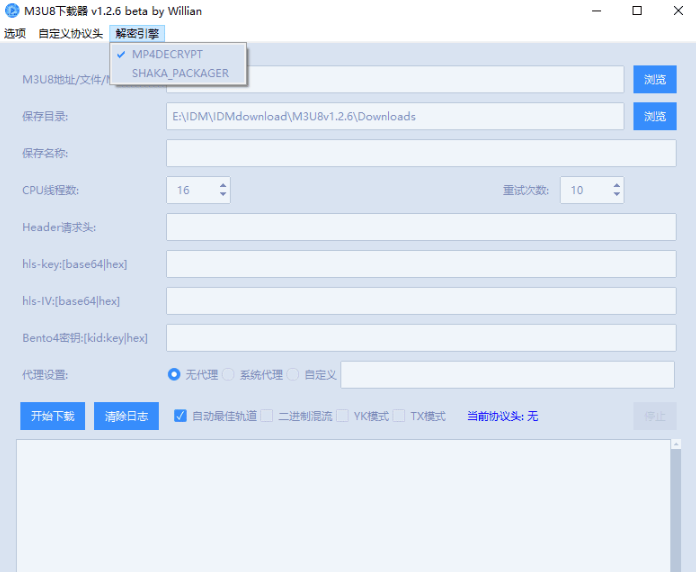Image resolution: width=696 pixels, height=572 pixels.
Task: Enable the YK模式 checkbox
Action: [x=343, y=416]
